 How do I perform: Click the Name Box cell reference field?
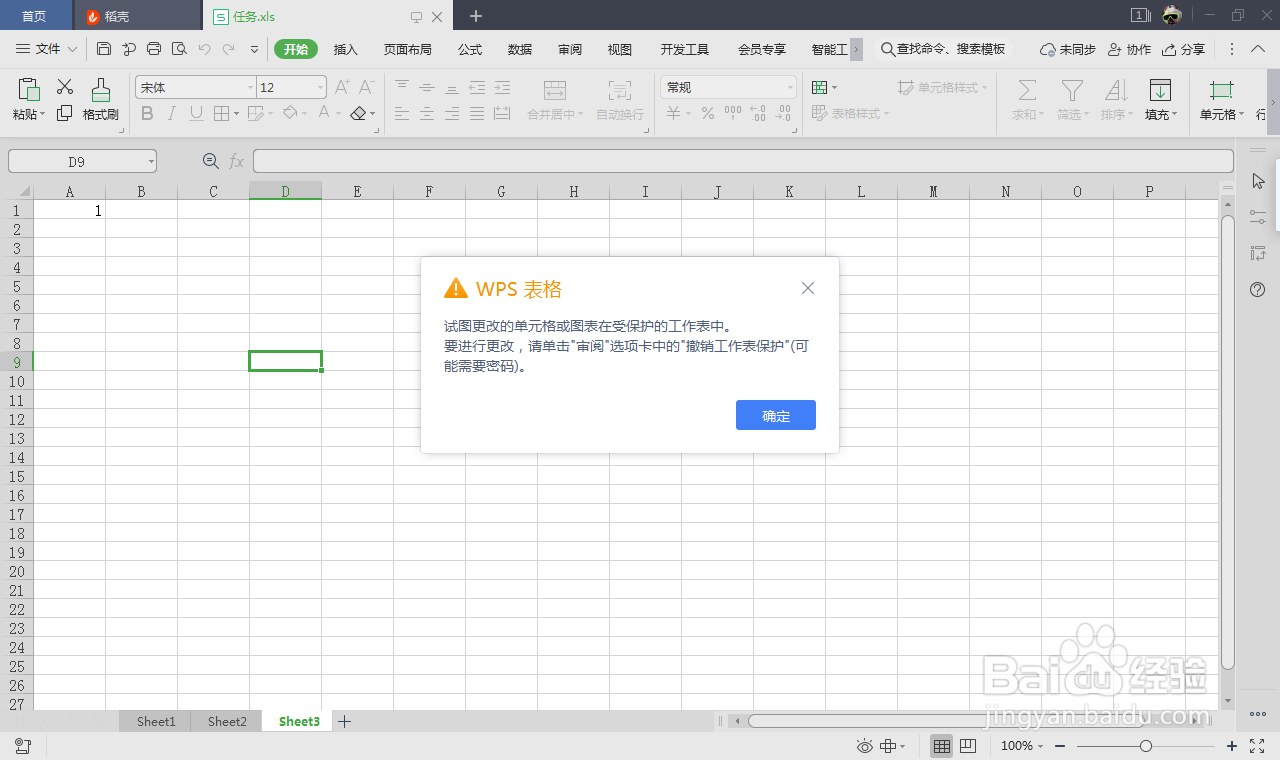tap(75, 160)
